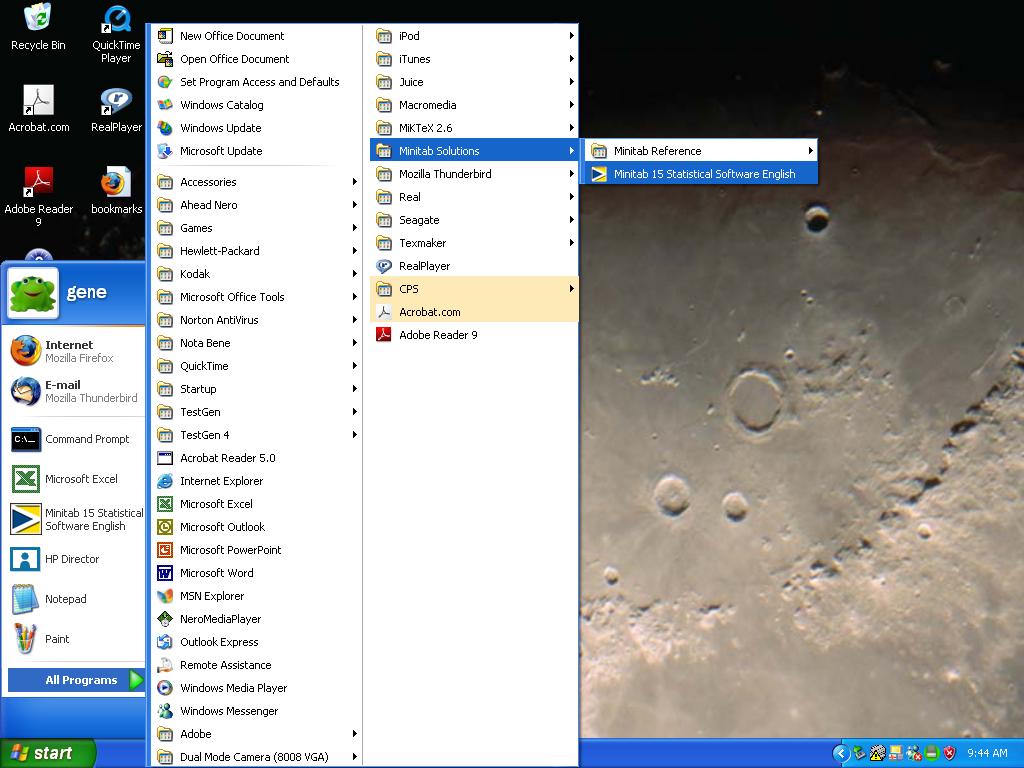Launch Minitab 15 Statistical Software English in submenu

[704, 174]
